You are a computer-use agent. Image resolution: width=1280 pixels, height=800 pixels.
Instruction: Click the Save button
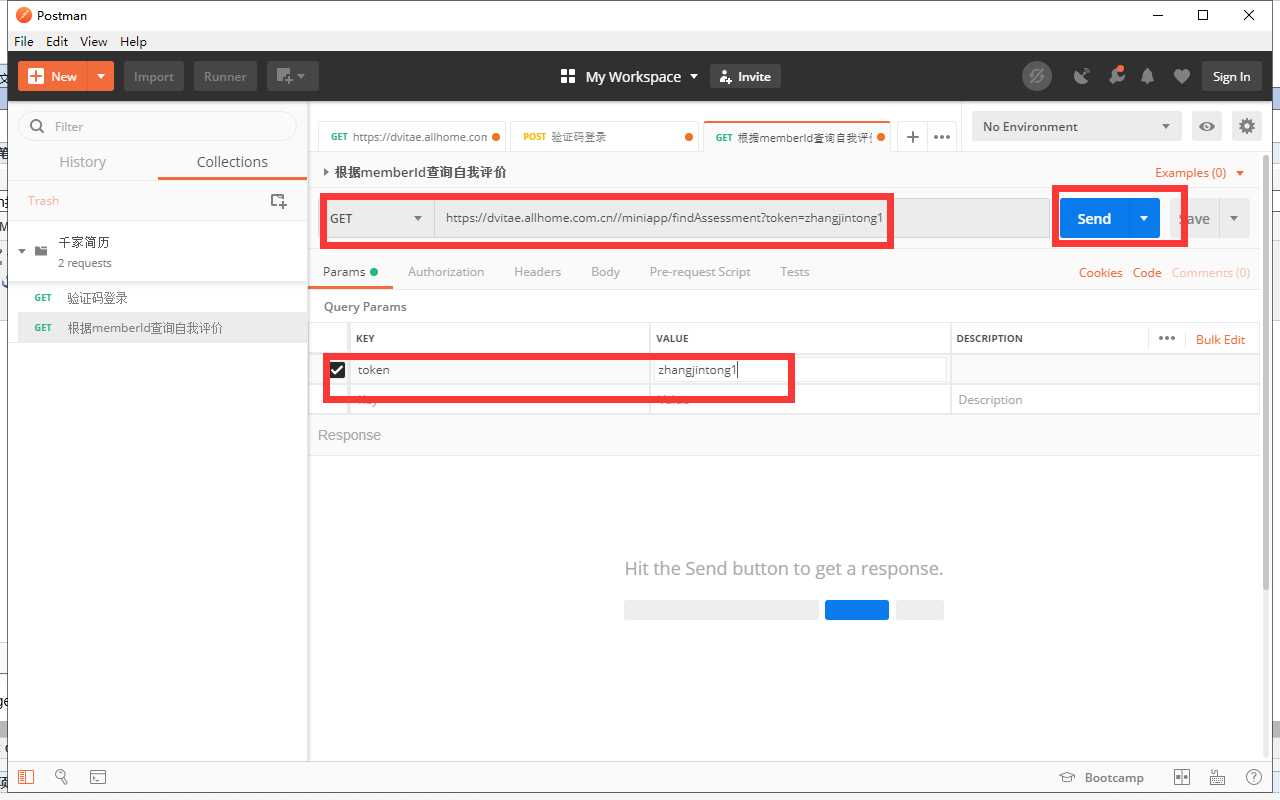pyautogui.click(x=1194, y=218)
